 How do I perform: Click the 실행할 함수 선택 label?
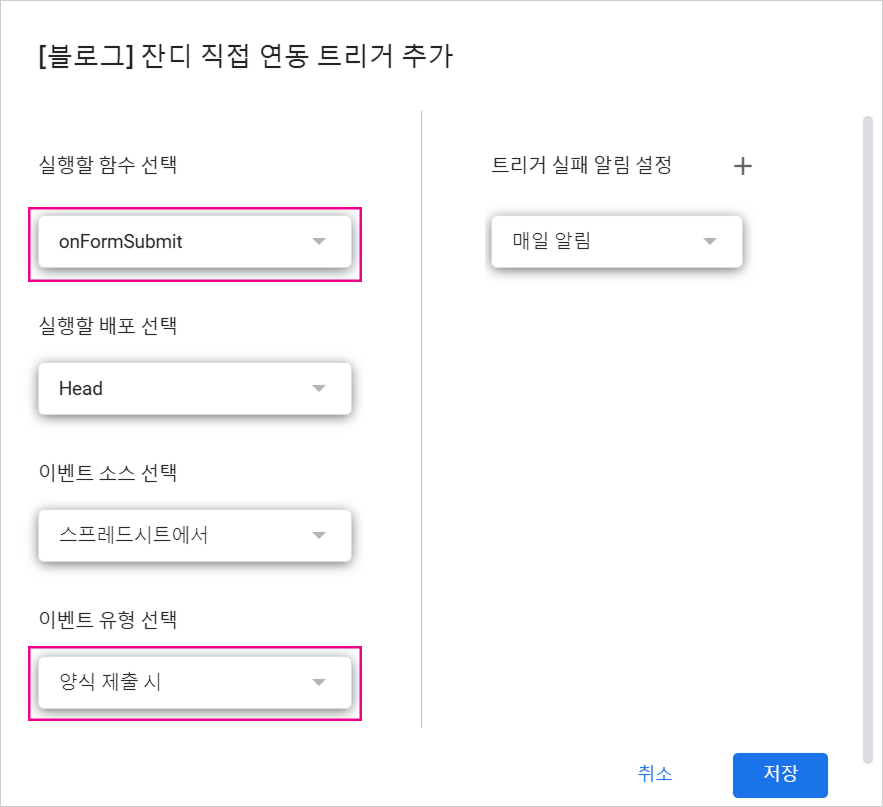[107, 164]
